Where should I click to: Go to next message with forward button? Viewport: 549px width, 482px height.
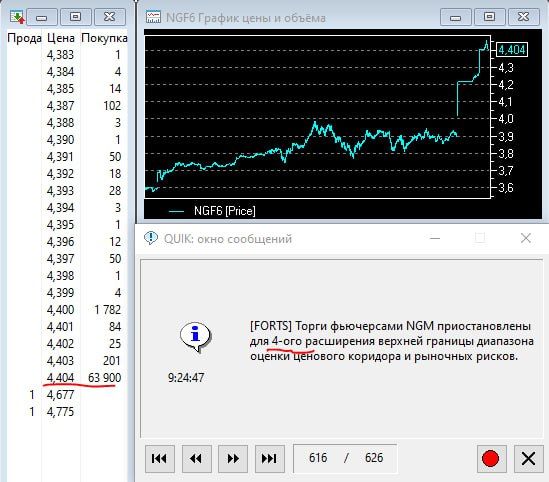tap(233, 458)
